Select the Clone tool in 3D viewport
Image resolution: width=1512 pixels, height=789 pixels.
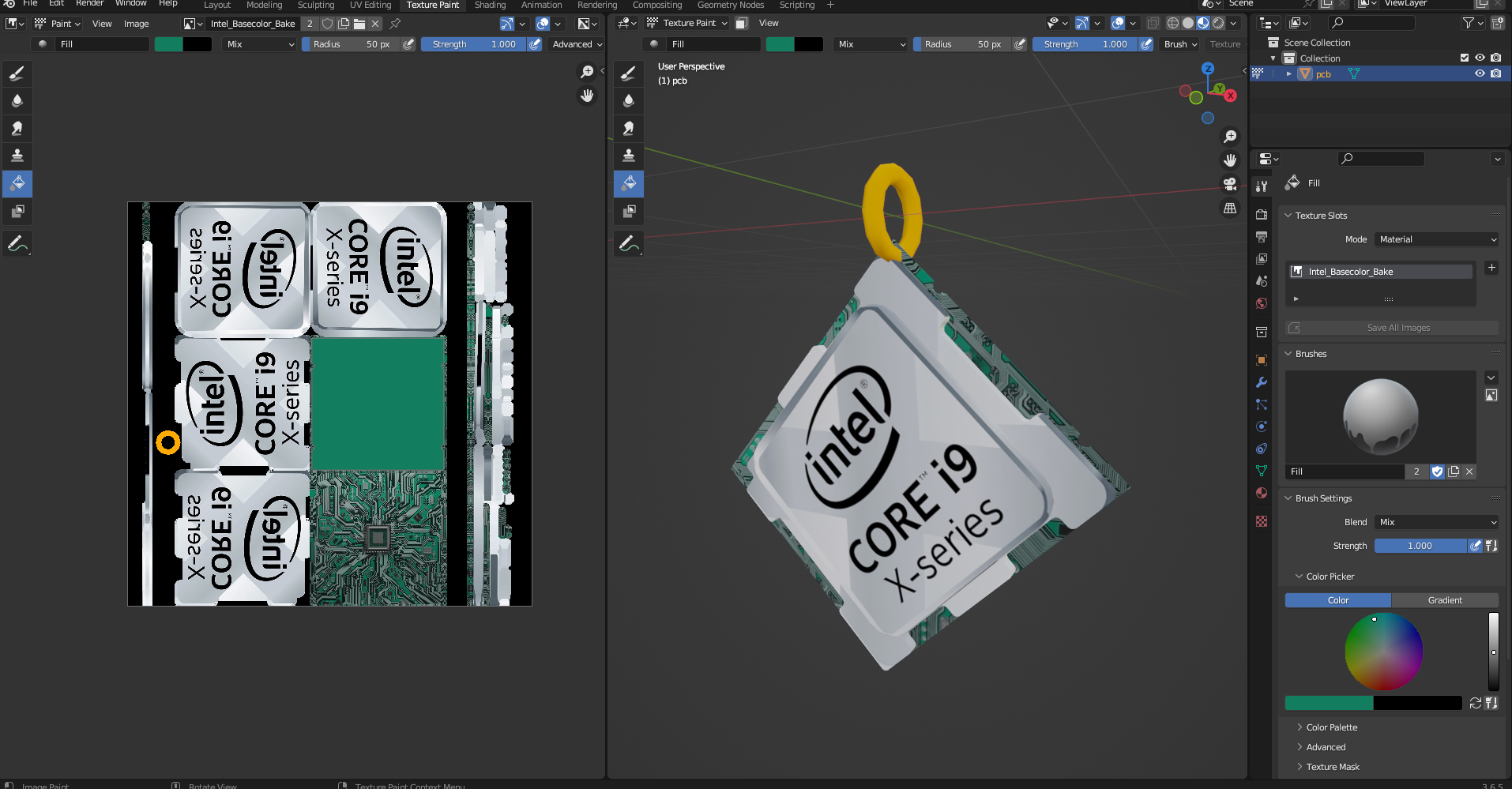tap(629, 156)
